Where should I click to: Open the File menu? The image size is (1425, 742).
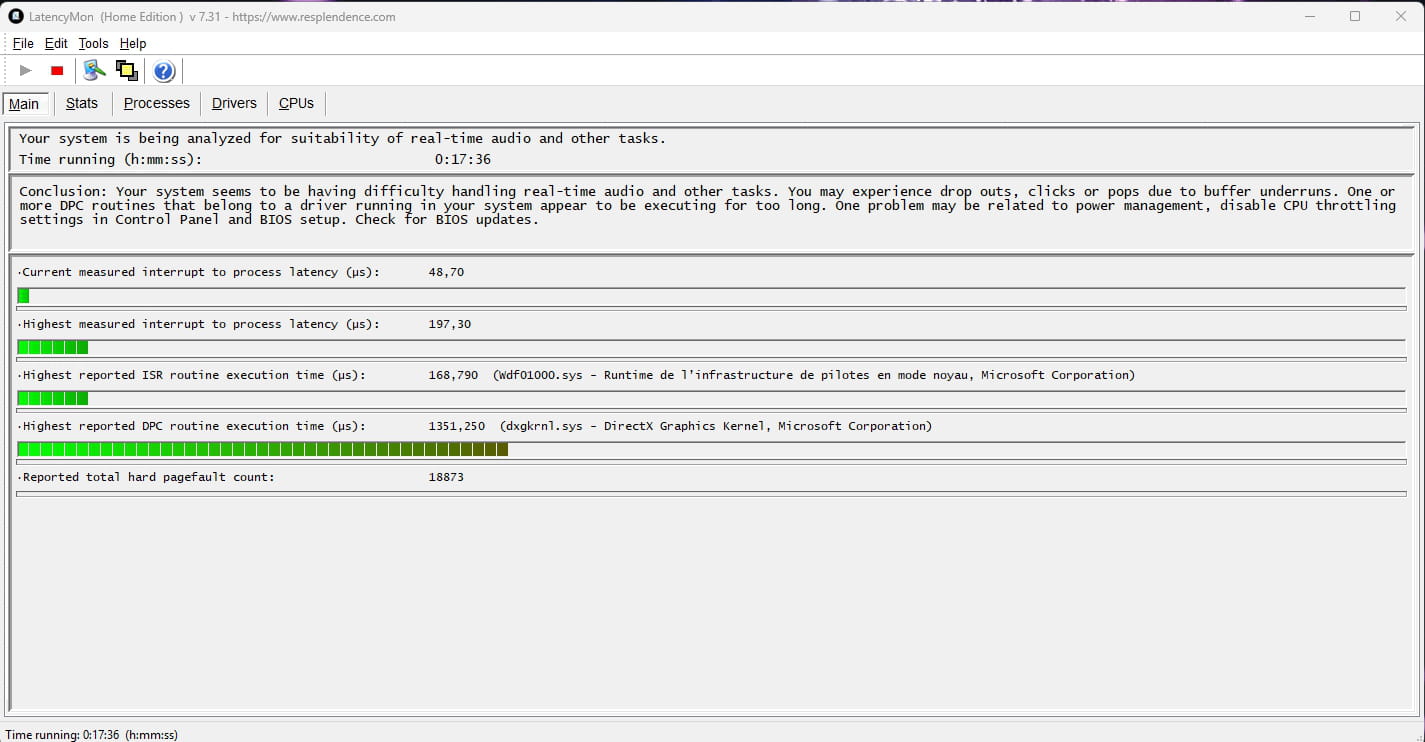pos(23,43)
